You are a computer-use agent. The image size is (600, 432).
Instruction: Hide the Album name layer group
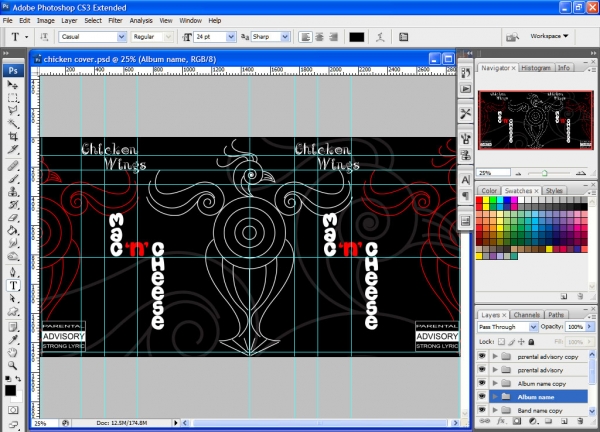pyautogui.click(x=482, y=396)
